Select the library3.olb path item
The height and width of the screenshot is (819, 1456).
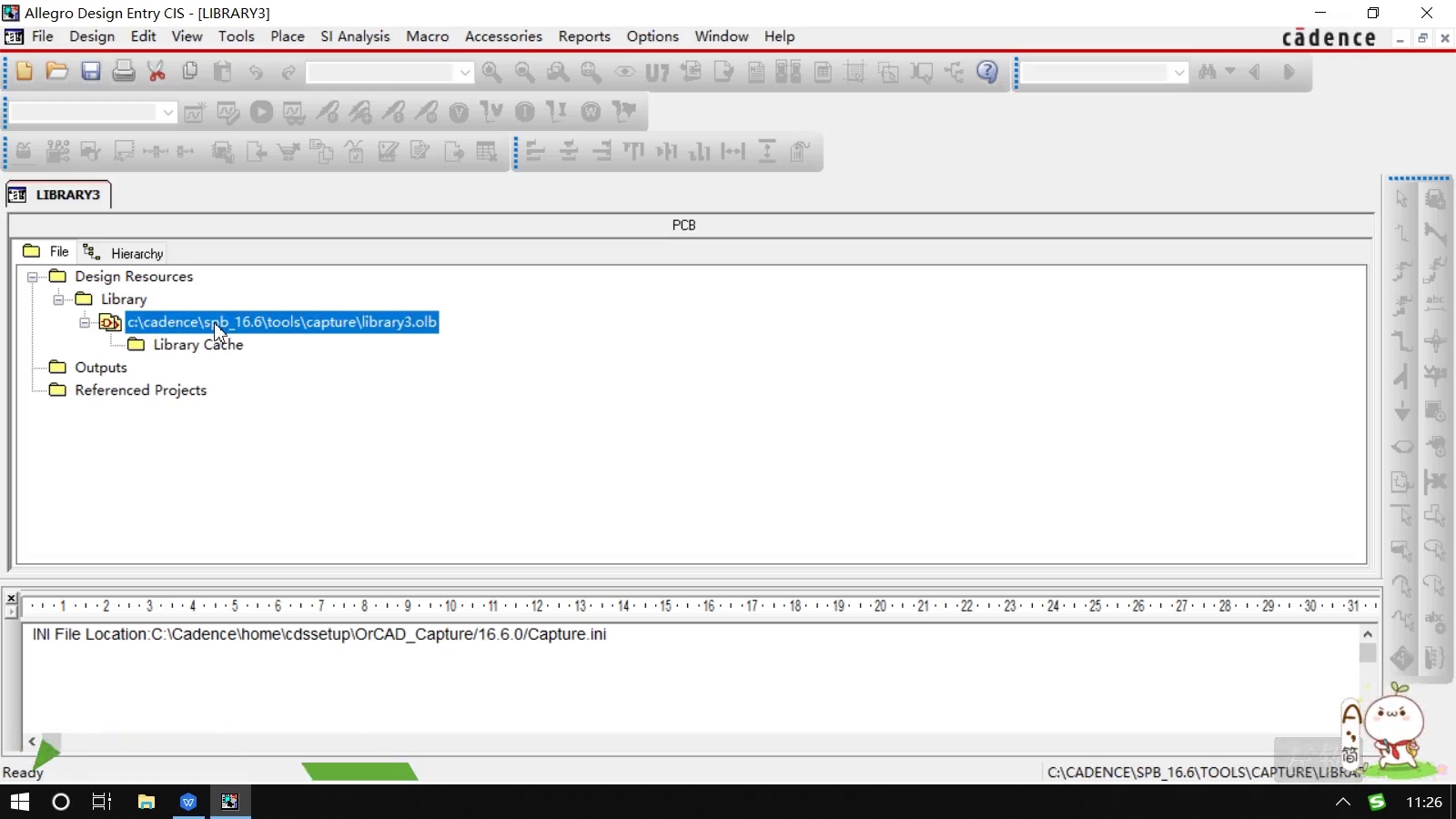click(x=282, y=322)
